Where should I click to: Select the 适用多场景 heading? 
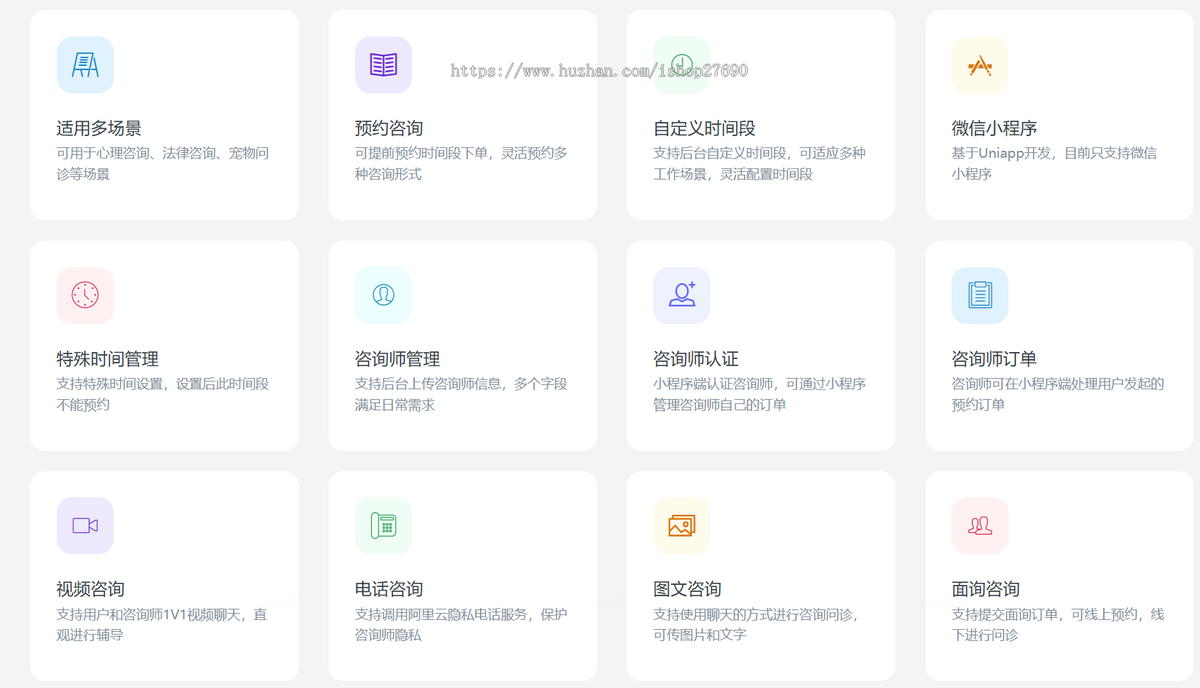[99, 128]
